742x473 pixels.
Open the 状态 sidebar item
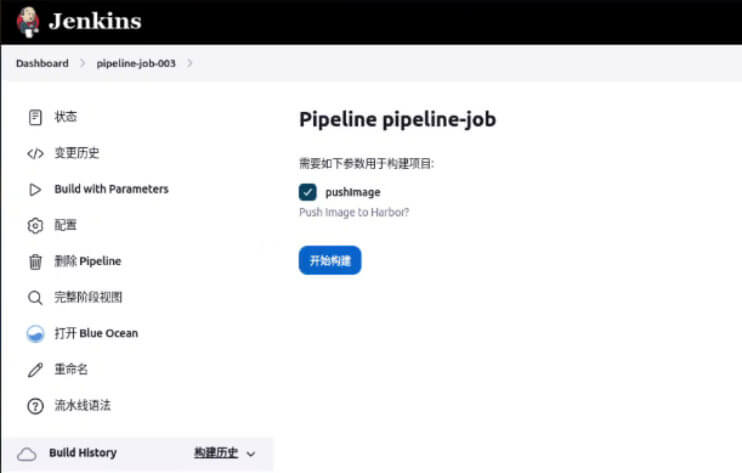point(65,117)
